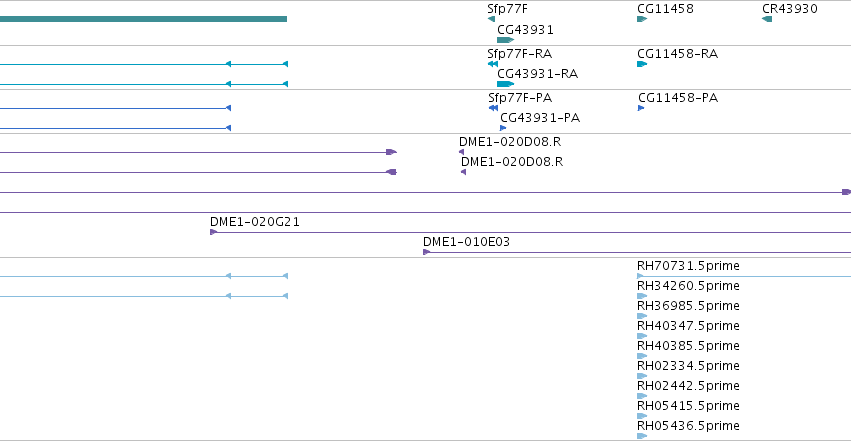Click the CG11458 gene arrow glyph
Screen dimensions: 851x441
(642, 19)
